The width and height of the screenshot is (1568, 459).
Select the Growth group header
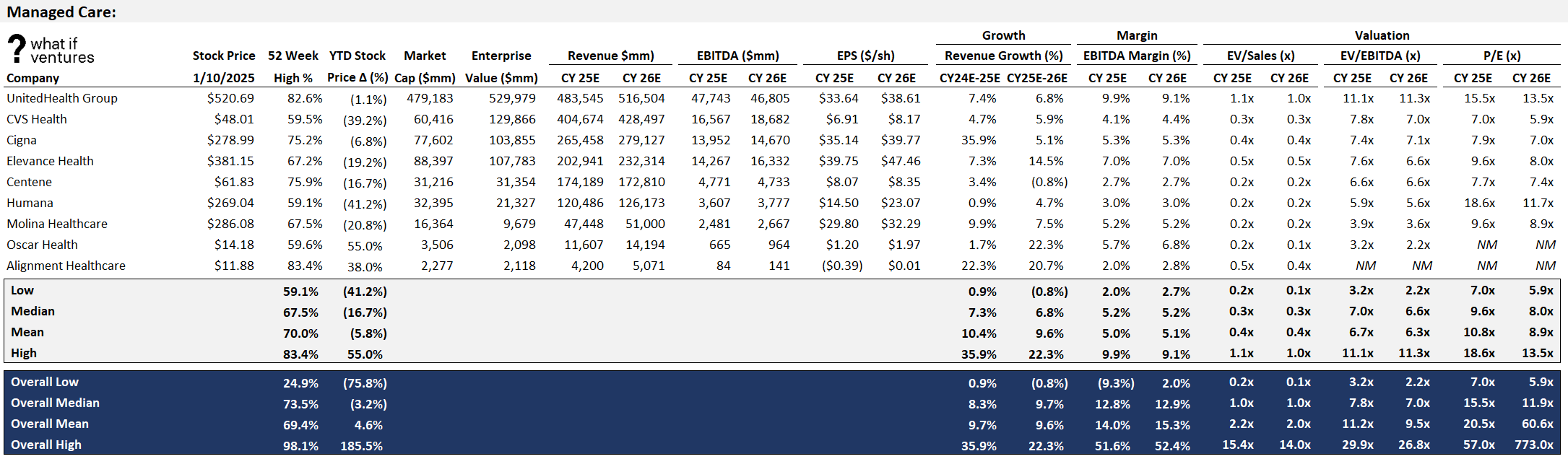(1004, 35)
